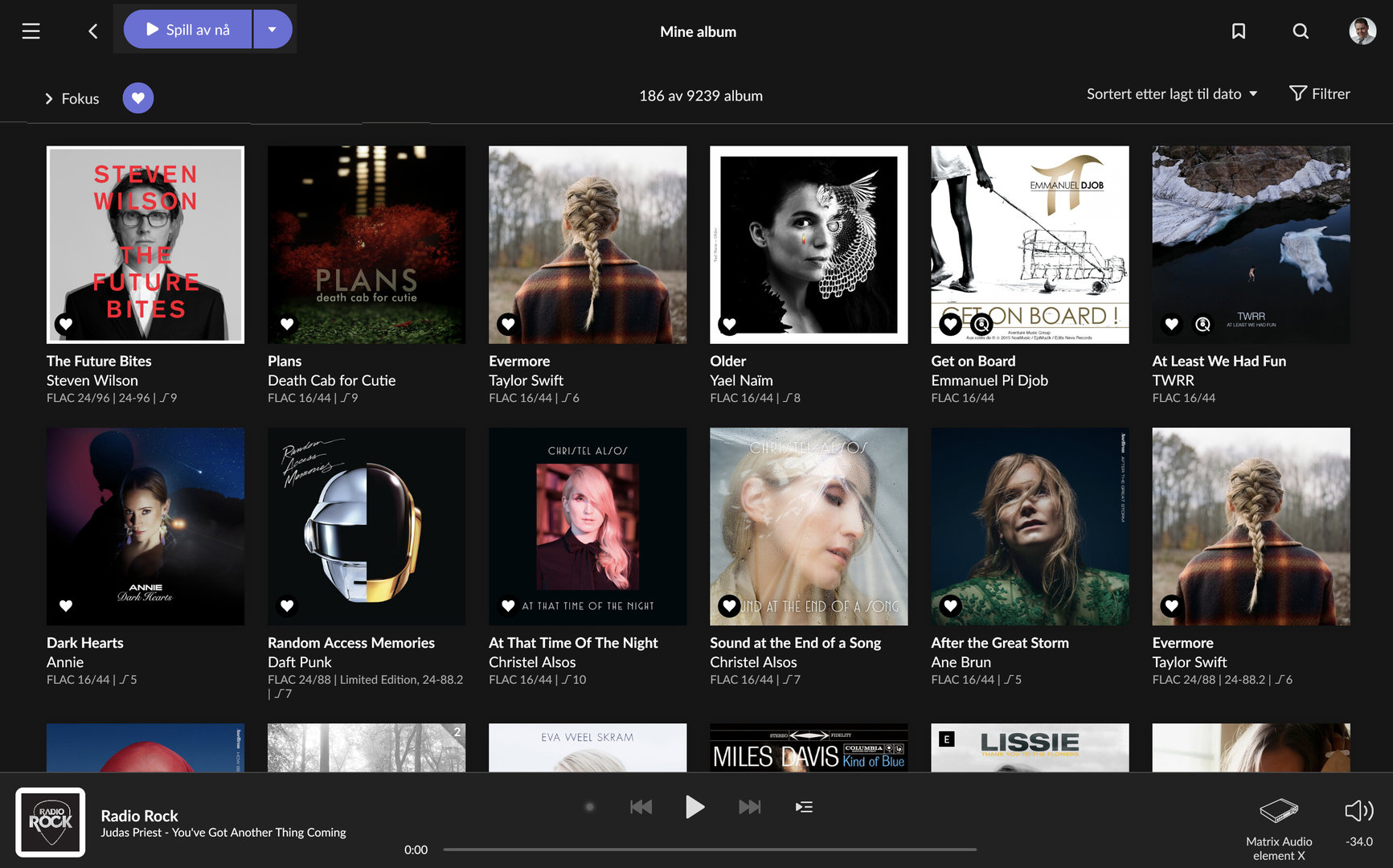The width and height of the screenshot is (1393, 868).
Task: Open the Spill av nå dropdown arrow
Action: 272,30
